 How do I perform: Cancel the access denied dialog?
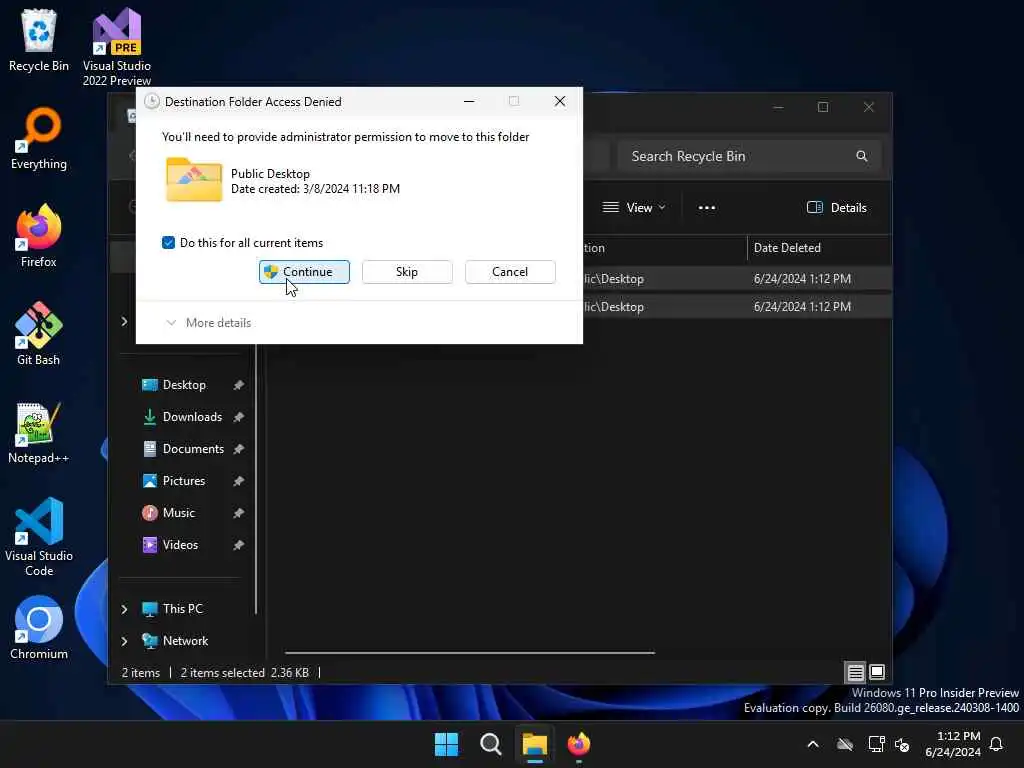coord(510,272)
